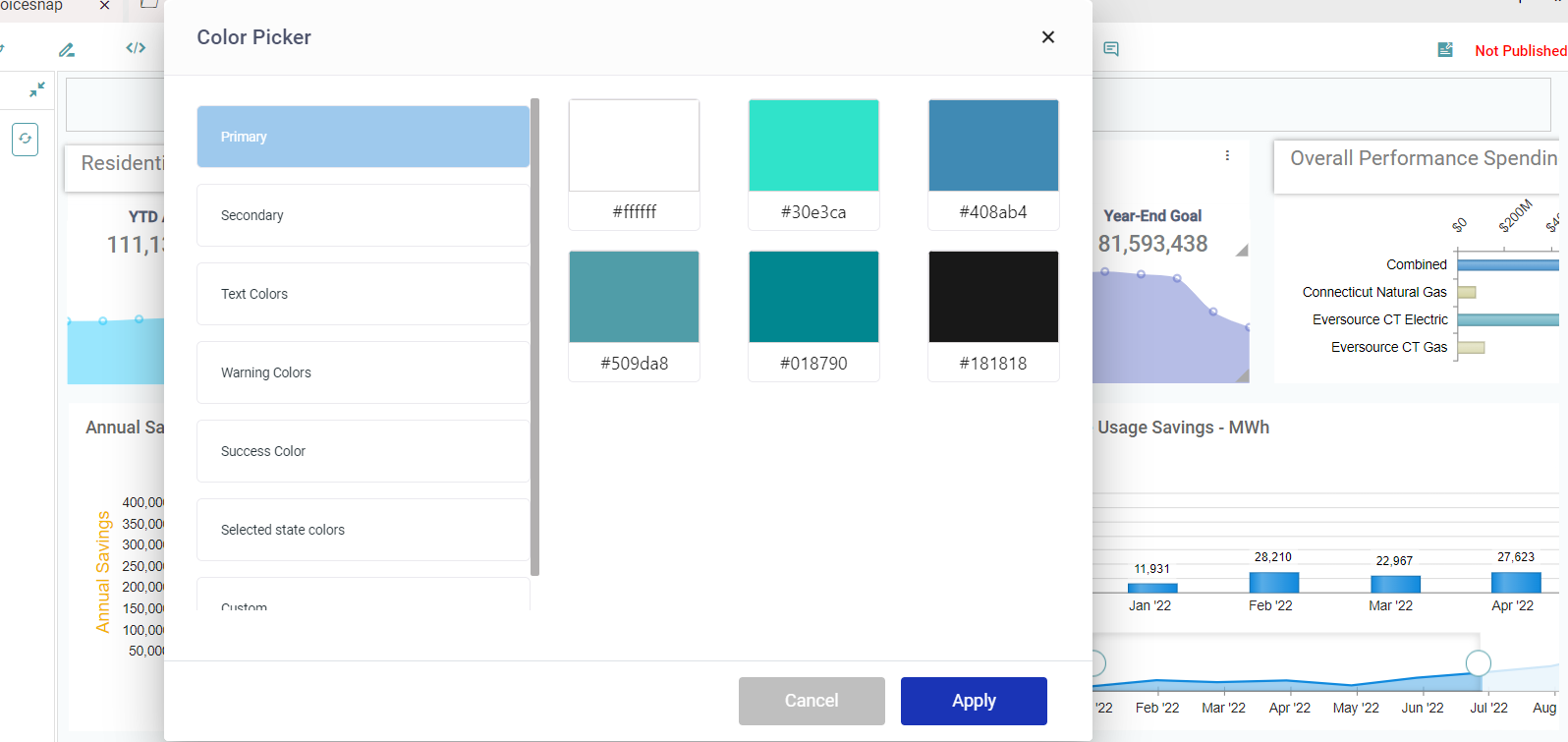Select the Primary color category
The height and width of the screenshot is (742, 1568).
pos(363,137)
